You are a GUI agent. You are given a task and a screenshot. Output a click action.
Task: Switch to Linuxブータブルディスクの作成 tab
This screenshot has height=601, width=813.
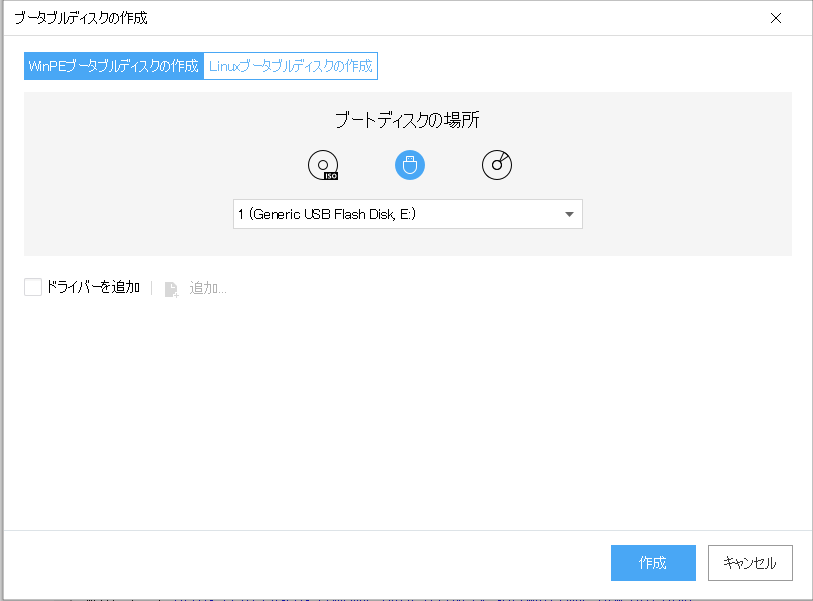click(x=290, y=66)
